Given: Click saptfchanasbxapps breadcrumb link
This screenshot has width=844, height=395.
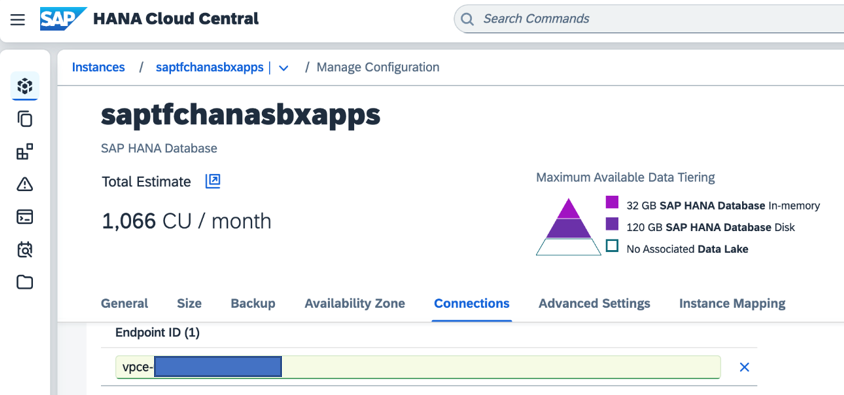Looking at the screenshot, I should (x=209, y=67).
